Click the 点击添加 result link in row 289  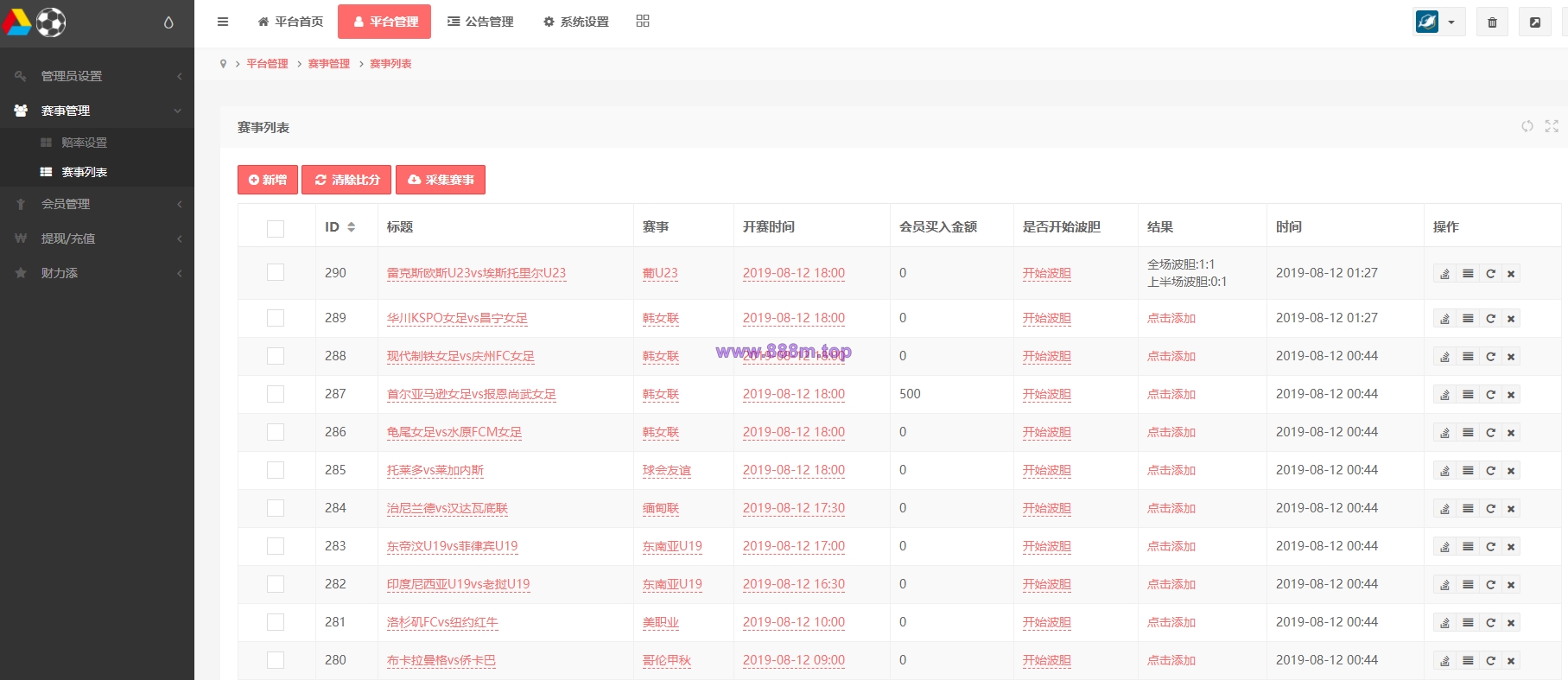(x=1171, y=318)
